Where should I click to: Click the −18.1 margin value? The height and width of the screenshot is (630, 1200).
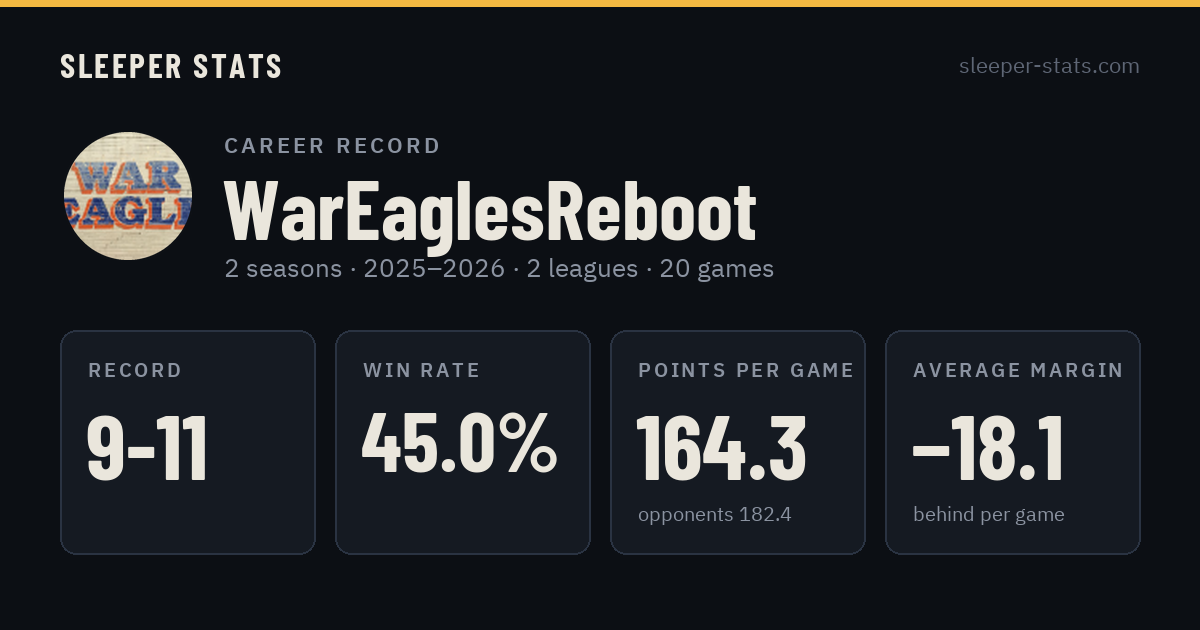988,447
